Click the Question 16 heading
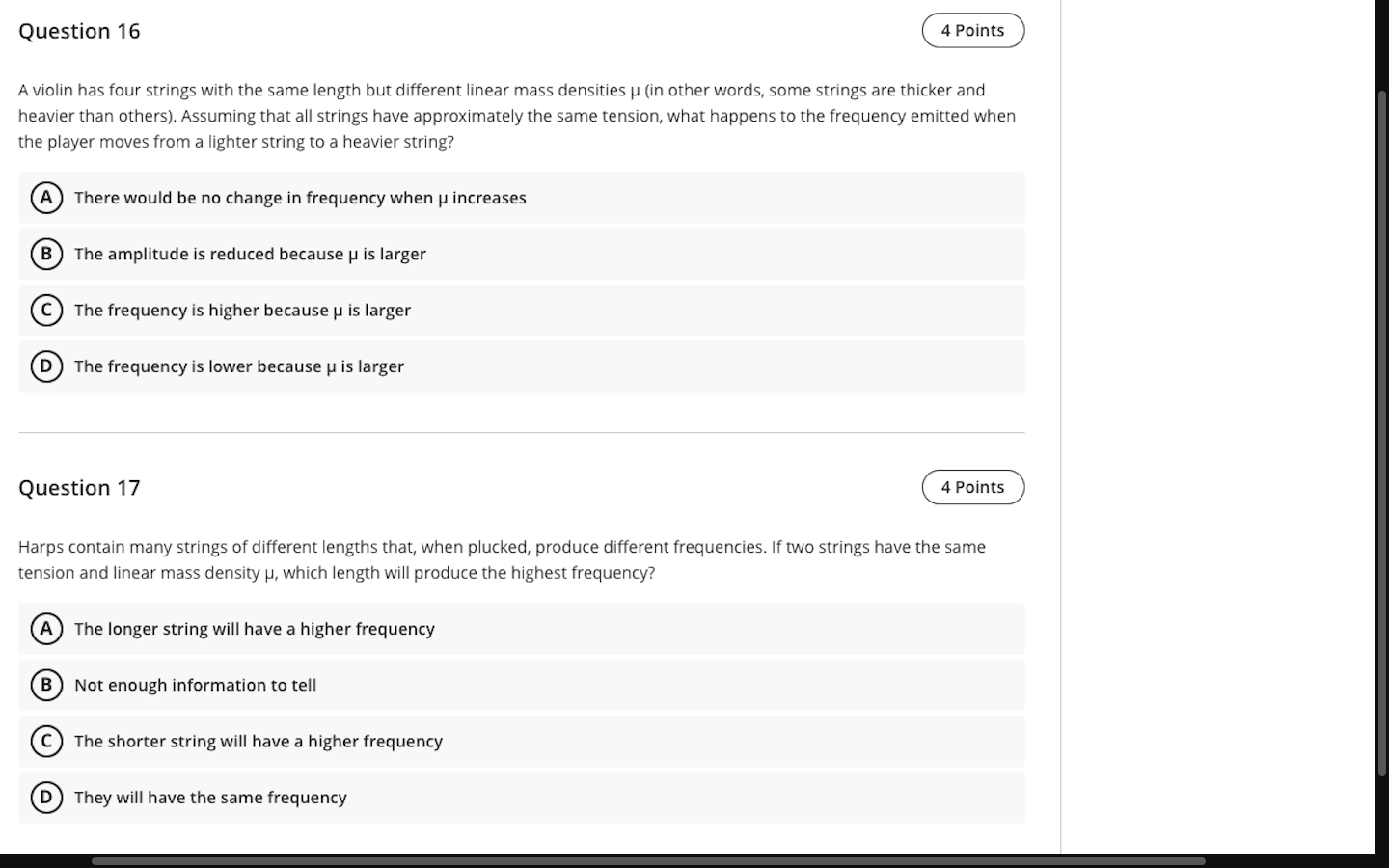The width and height of the screenshot is (1389, 868). pyautogui.click(x=80, y=31)
